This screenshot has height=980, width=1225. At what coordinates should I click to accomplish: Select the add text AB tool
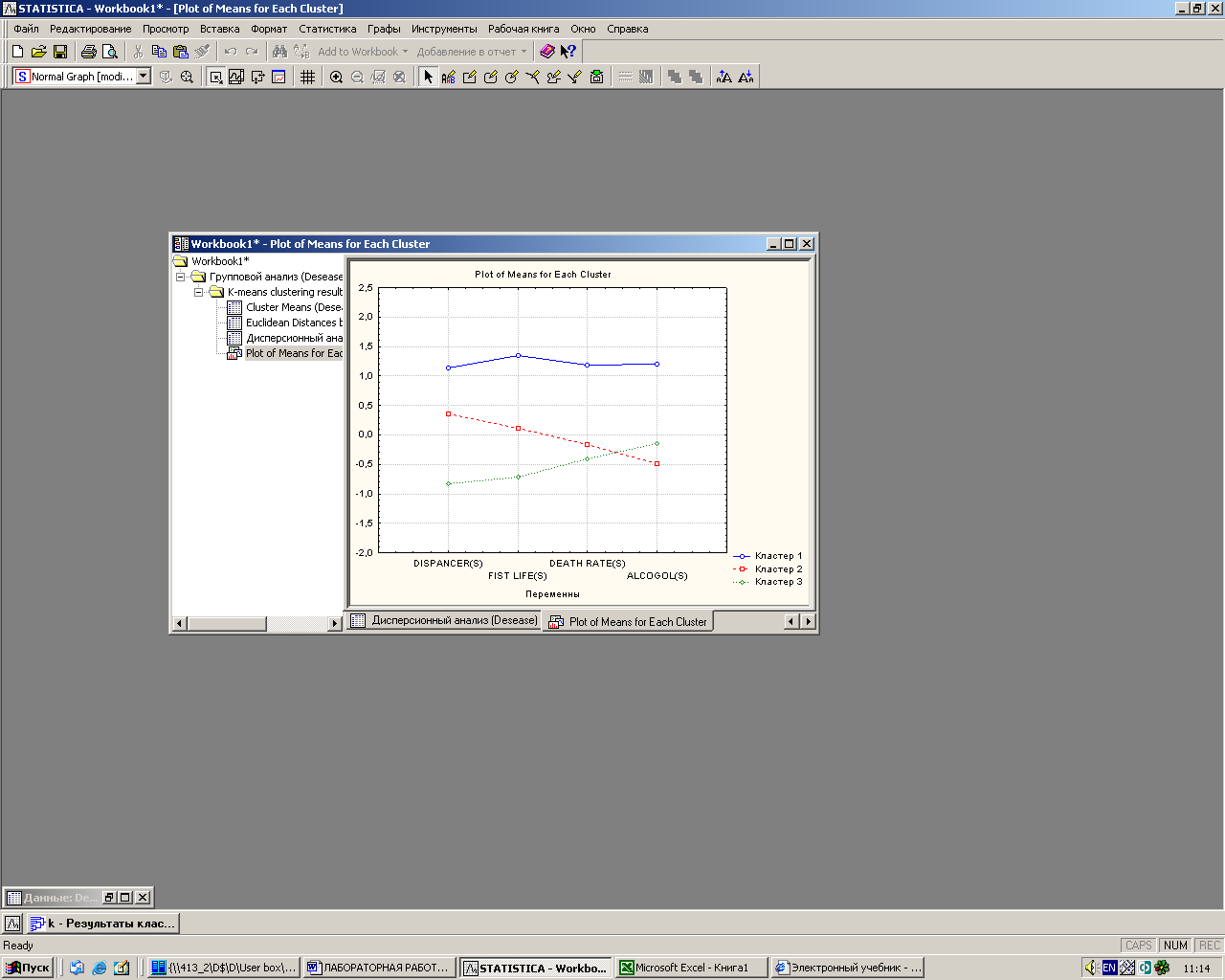point(448,77)
